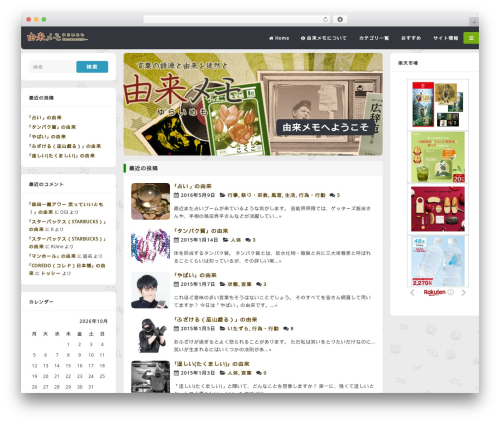Click the Rakuten ad info icon

coord(451,292)
